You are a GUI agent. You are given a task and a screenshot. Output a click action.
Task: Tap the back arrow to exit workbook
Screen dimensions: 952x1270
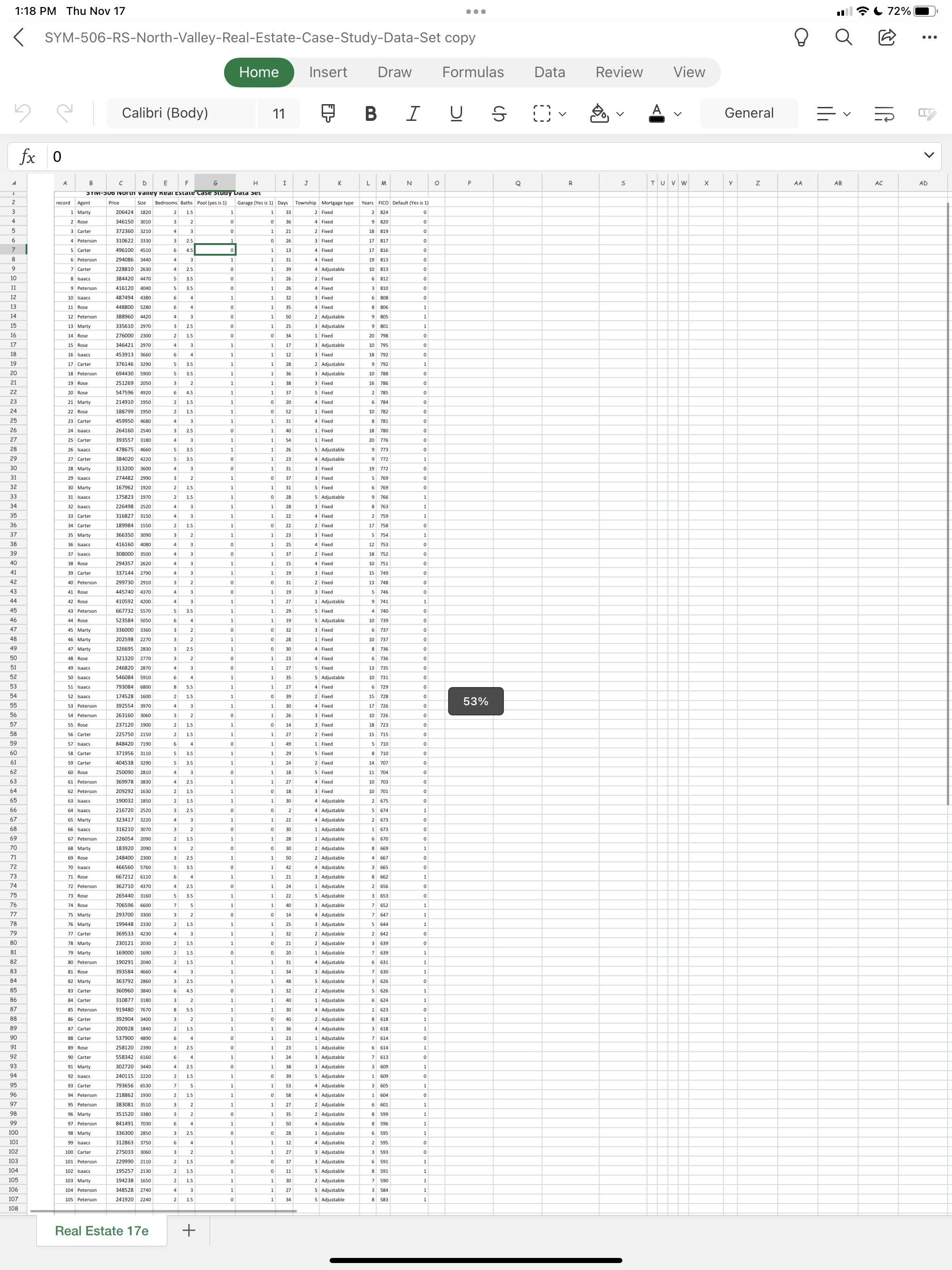19,37
